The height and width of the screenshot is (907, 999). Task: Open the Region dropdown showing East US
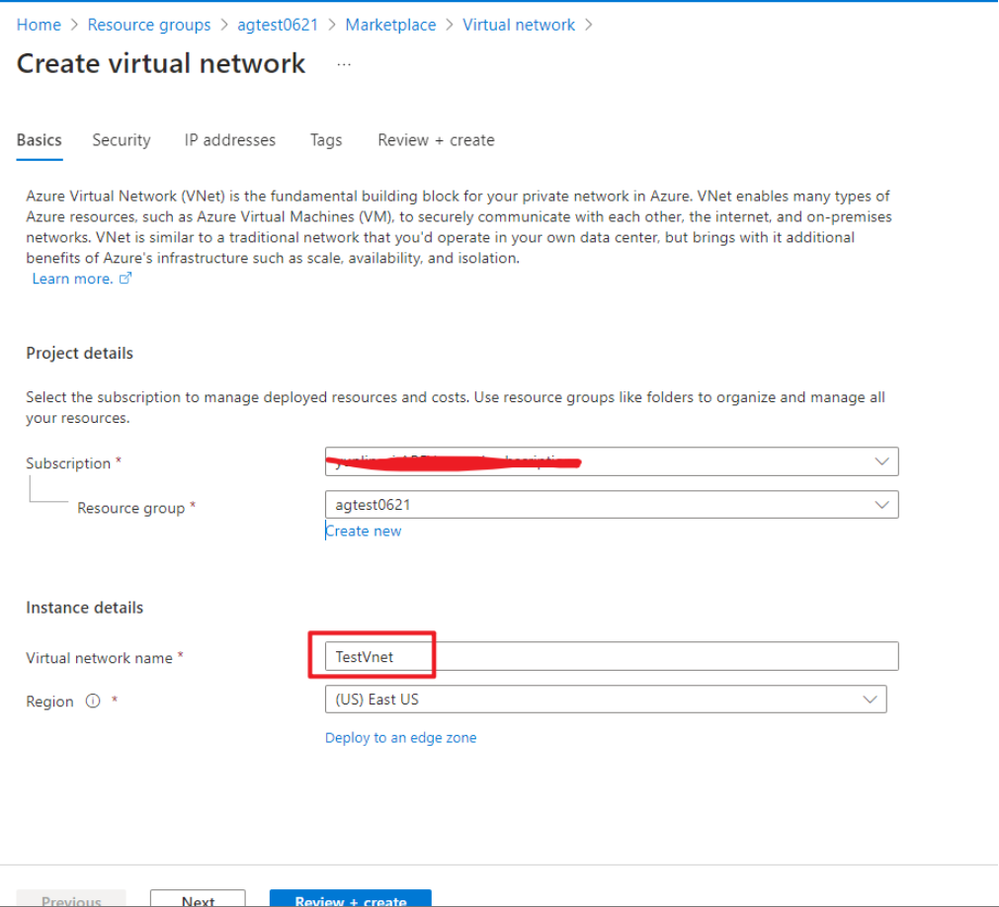click(605, 699)
